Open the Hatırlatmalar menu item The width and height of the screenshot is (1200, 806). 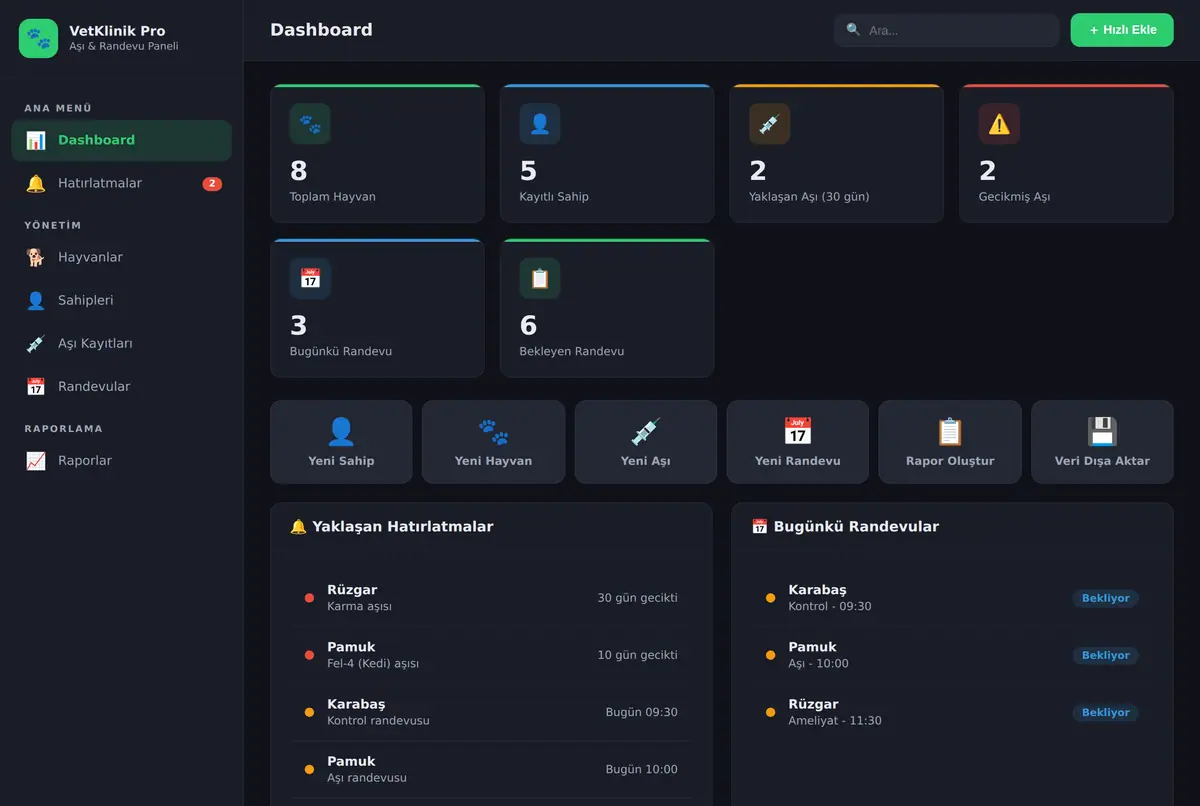tap(122, 183)
